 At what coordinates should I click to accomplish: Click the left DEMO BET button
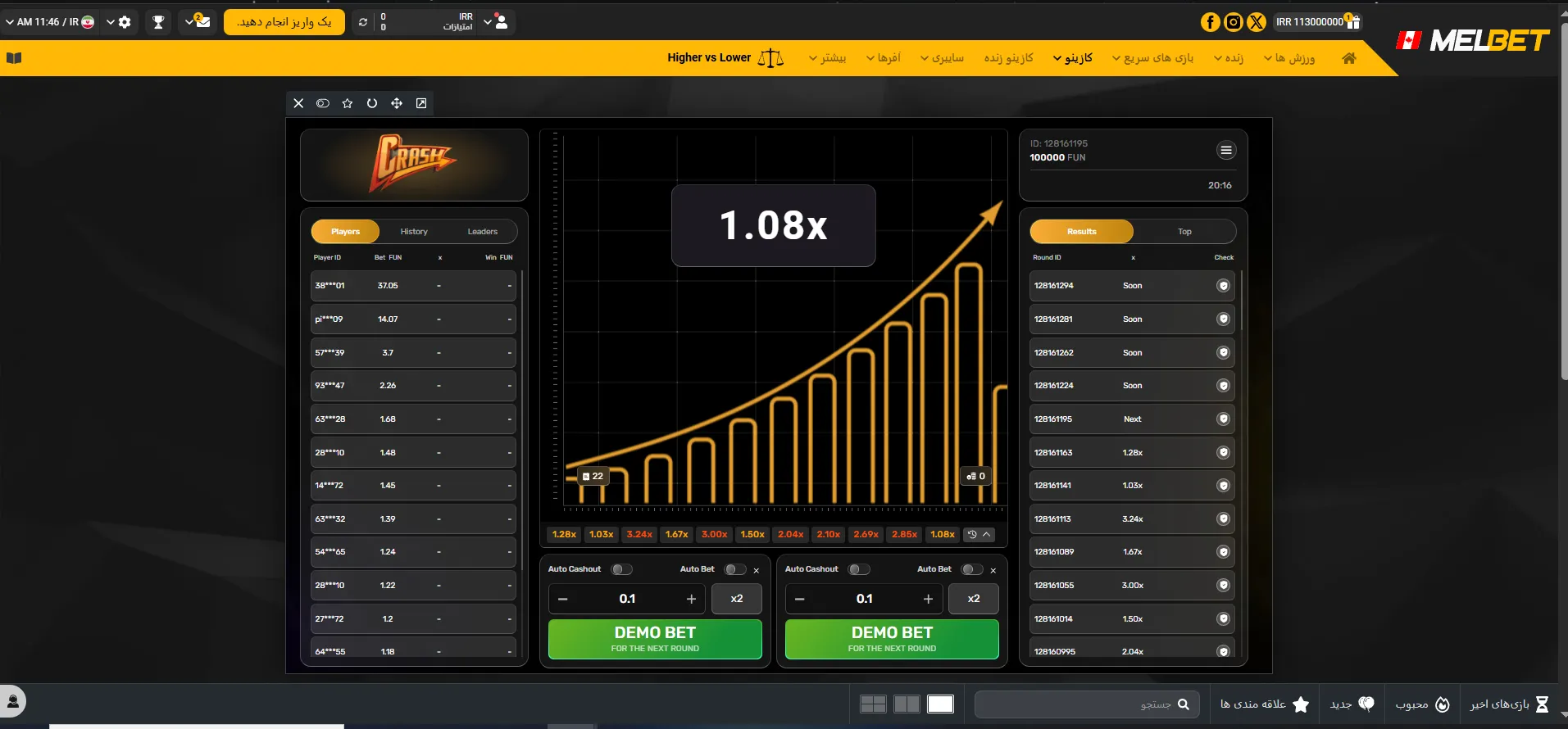pyautogui.click(x=655, y=639)
